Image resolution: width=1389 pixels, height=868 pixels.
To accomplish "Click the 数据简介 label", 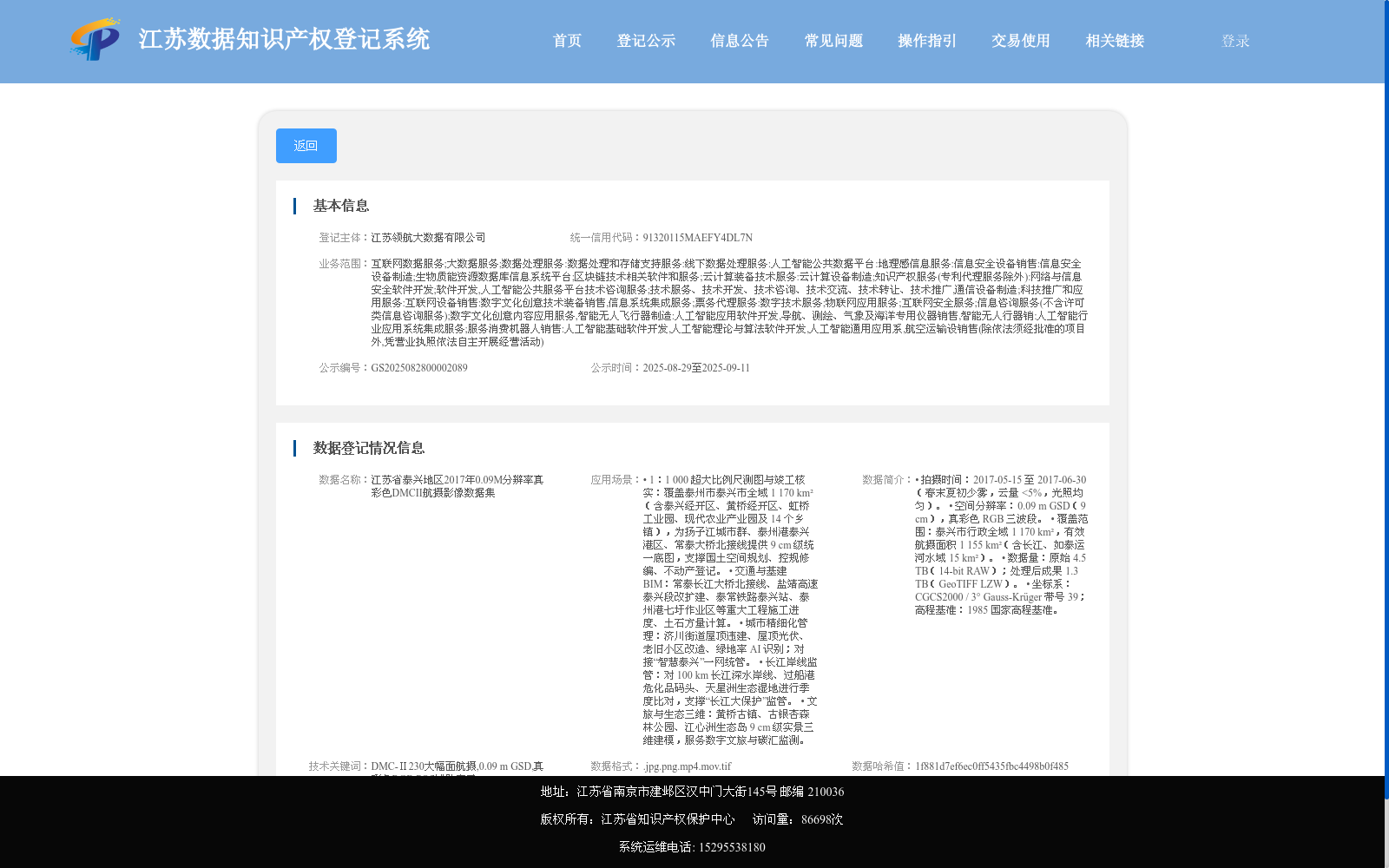I will (888, 480).
